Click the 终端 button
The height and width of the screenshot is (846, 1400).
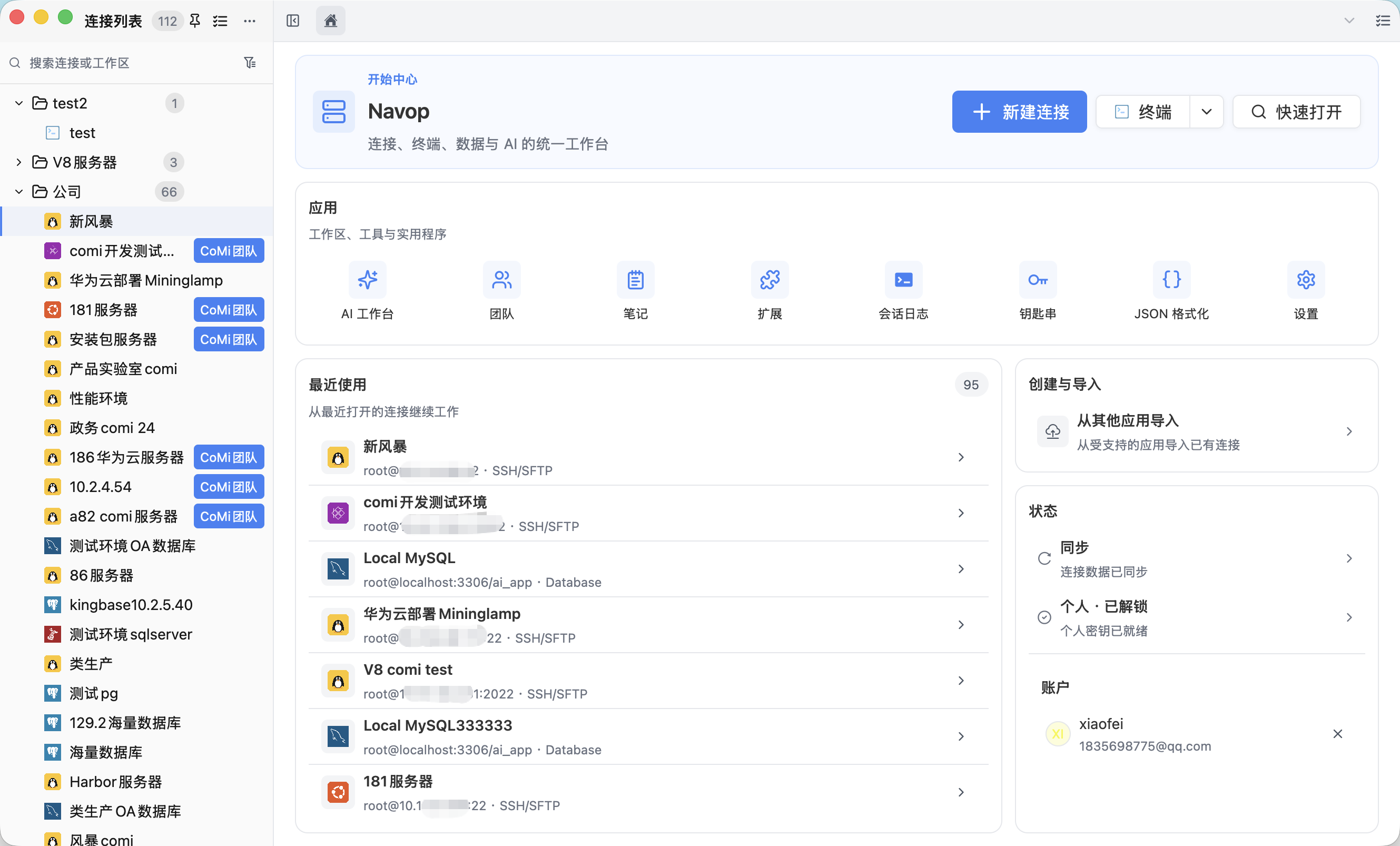pyautogui.click(x=1142, y=112)
